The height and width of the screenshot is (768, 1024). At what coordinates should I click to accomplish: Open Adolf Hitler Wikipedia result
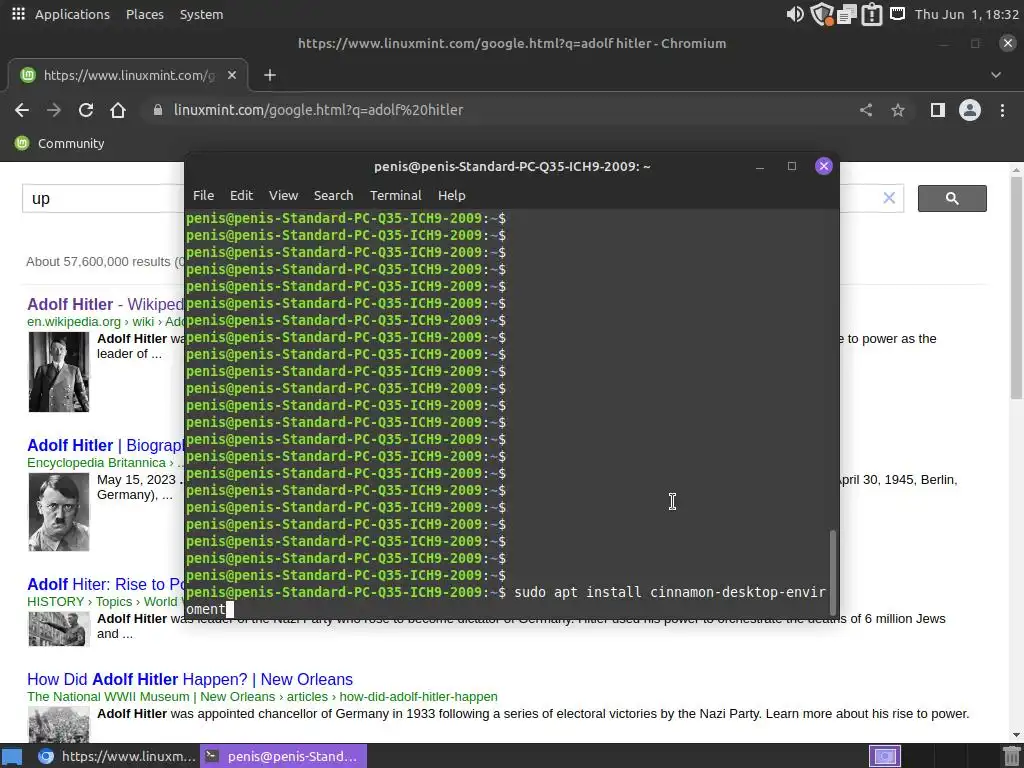pyautogui.click(x=105, y=304)
